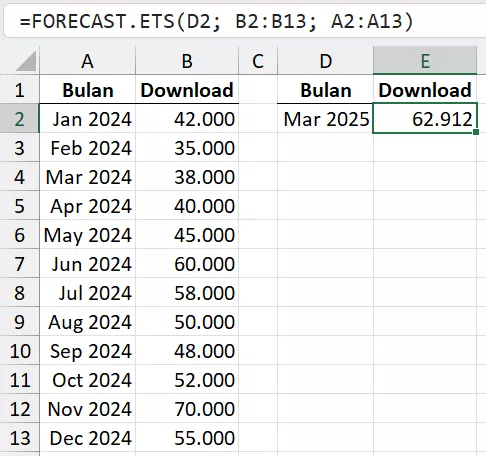Select row 4 header
The width and height of the screenshot is (486, 456).
tap(19, 177)
